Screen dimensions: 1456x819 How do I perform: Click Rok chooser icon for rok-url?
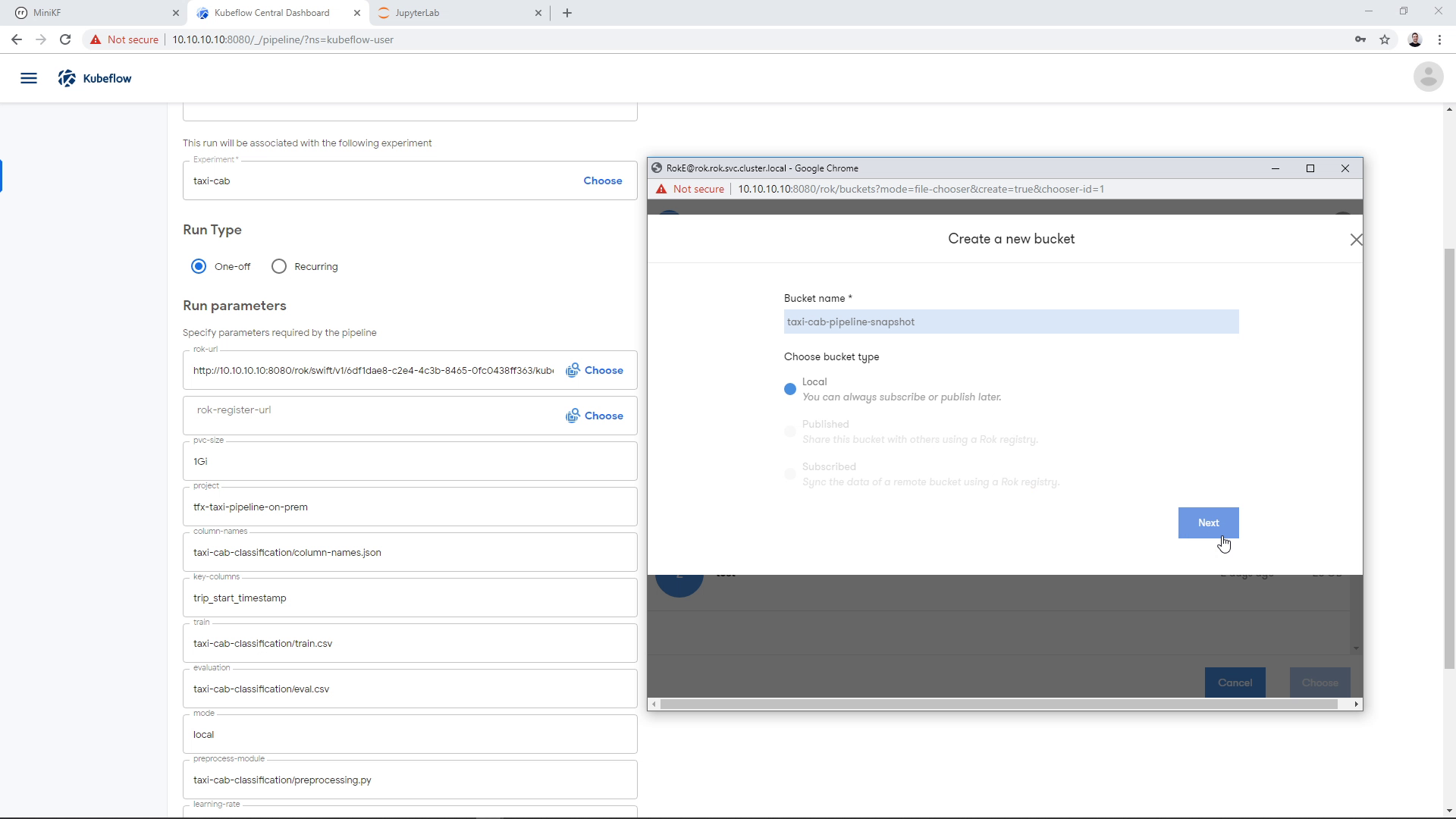tap(573, 370)
